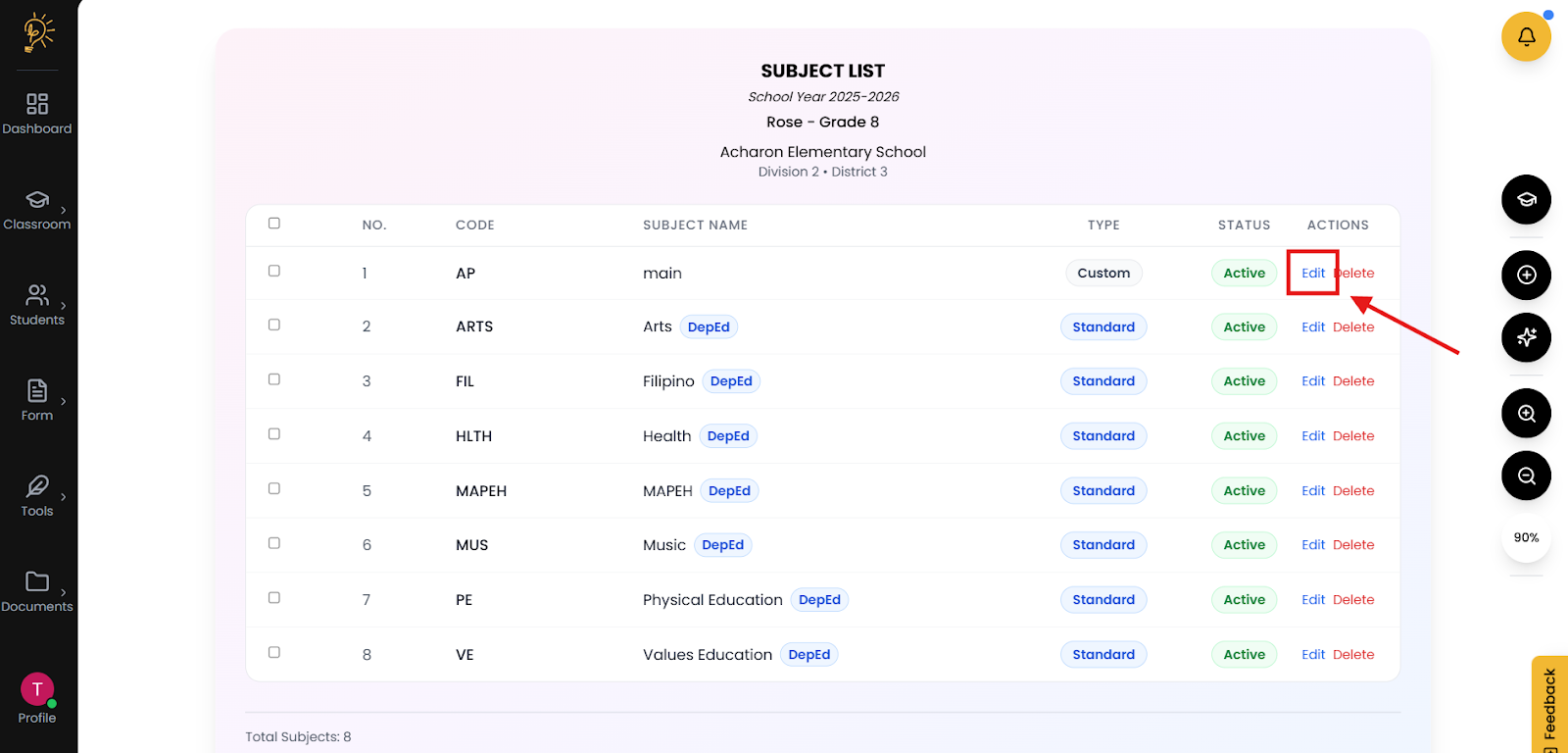Open the Documents menu in sidebar

pyautogui.click(x=37, y=591)
